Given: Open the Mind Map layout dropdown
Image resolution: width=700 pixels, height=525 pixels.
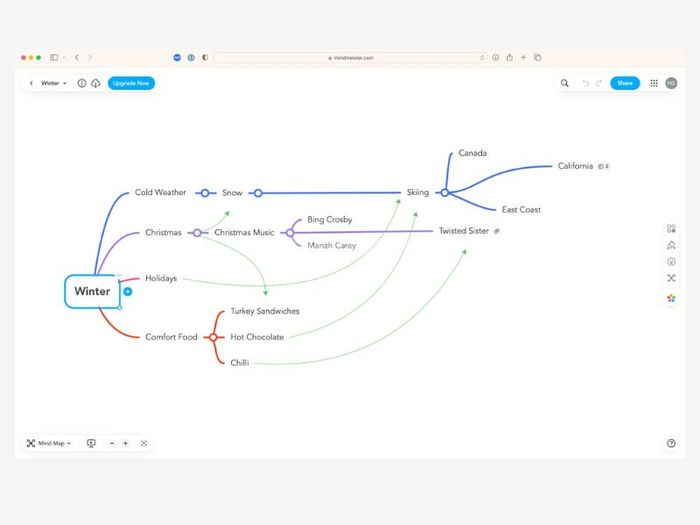Looking at the screenshot, I should coord(49,443).
